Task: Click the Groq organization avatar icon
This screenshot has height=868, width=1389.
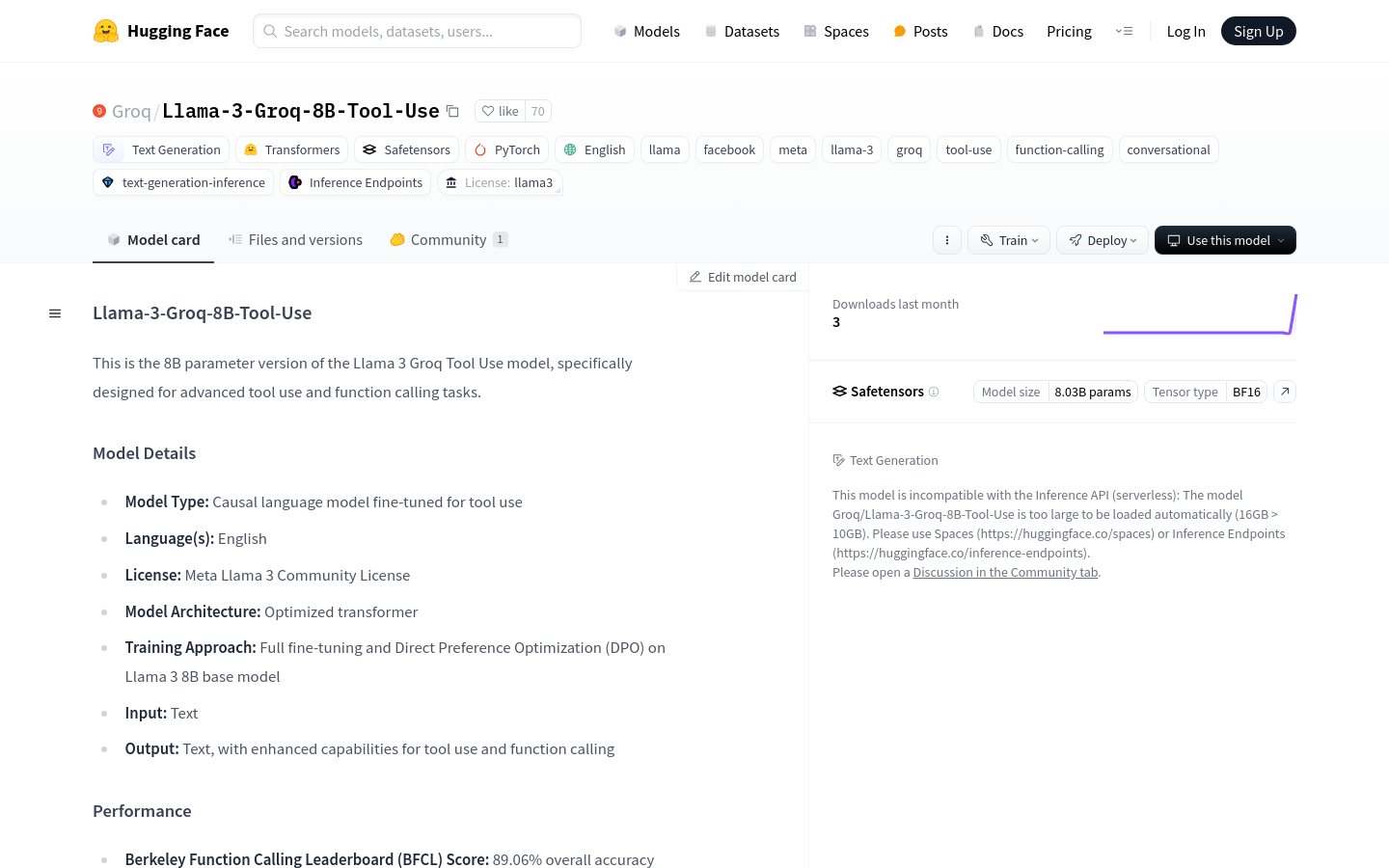Action: click(99, 111)
